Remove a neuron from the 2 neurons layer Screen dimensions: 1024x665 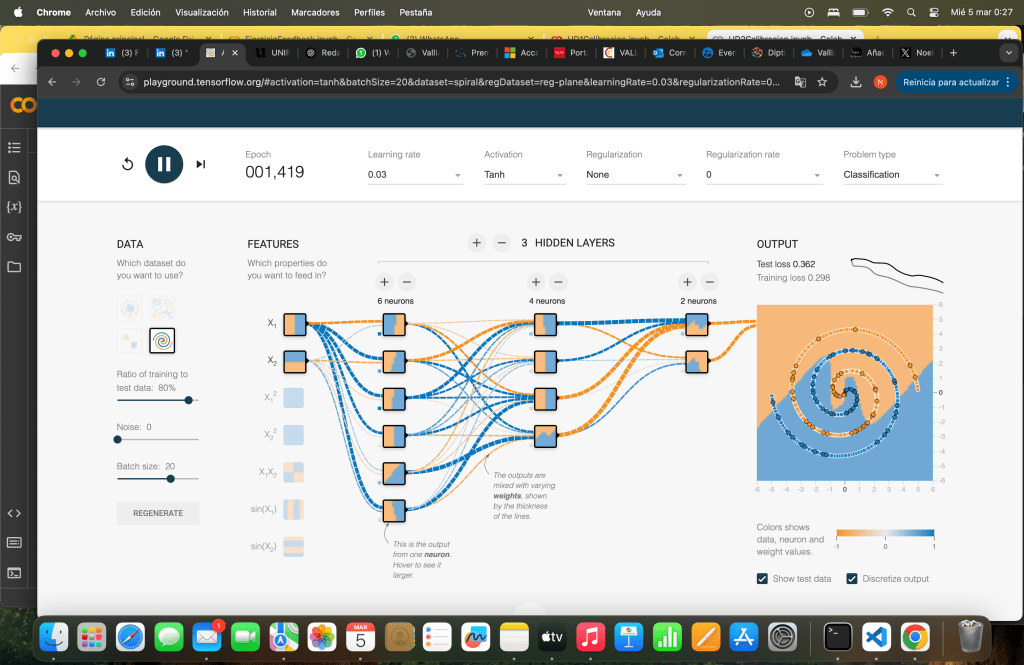(x=710, y=283)
